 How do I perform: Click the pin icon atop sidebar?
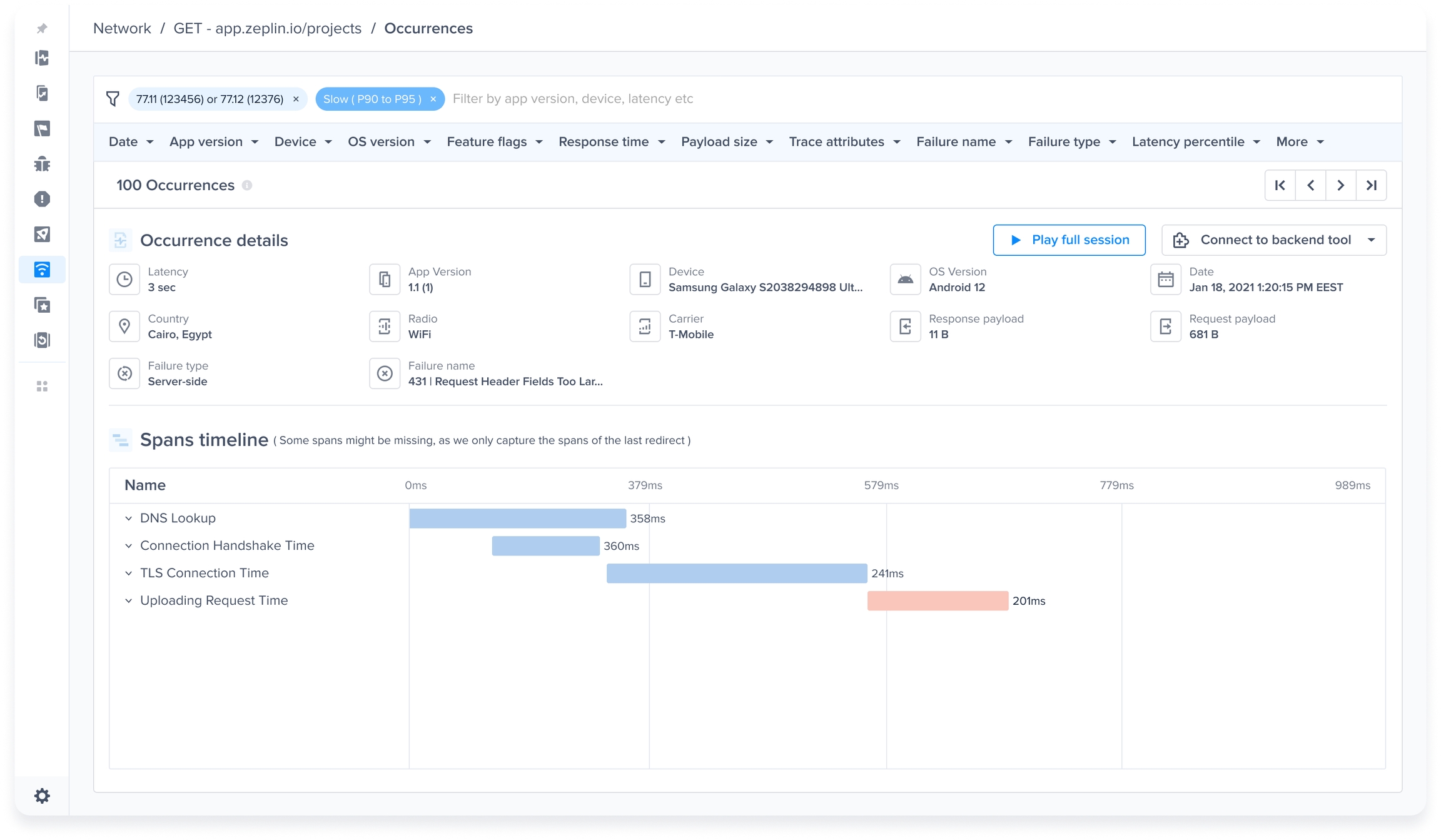tap(42, 29)
